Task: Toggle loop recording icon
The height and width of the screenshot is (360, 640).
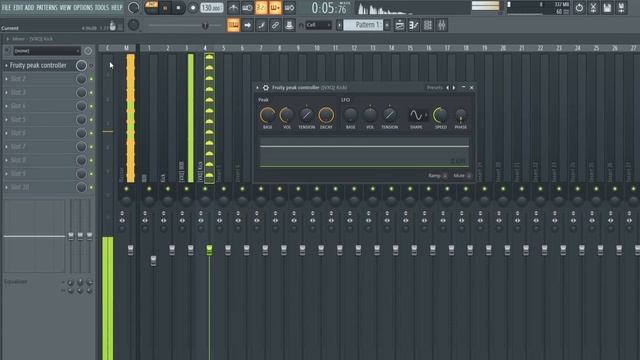Action: point(289,7)
